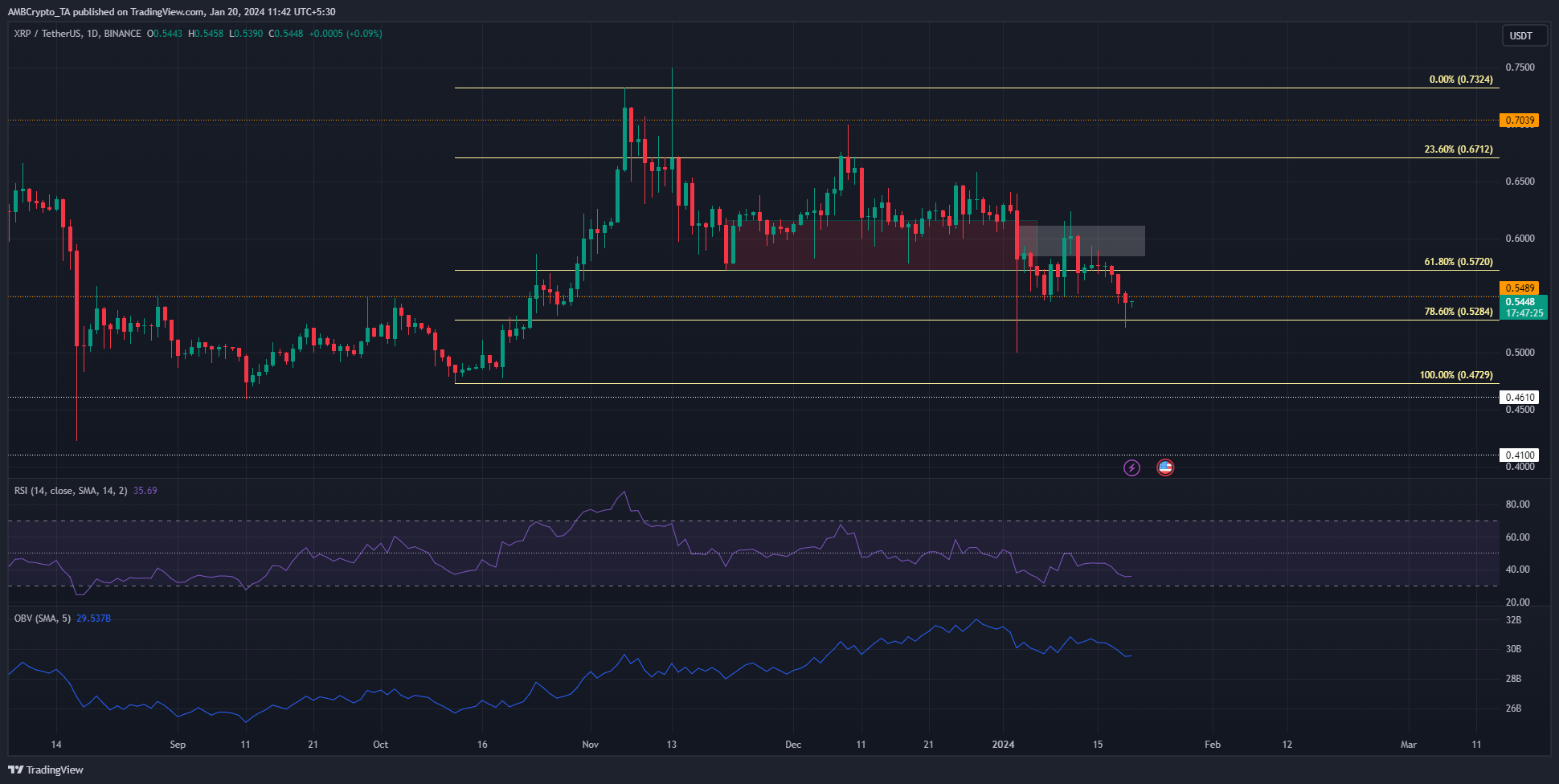Click the 61.80% (0.5720) Fibonacci label
Image resolution: width=1559 pixels, height=784 pixels.
tap(1459, 262)
